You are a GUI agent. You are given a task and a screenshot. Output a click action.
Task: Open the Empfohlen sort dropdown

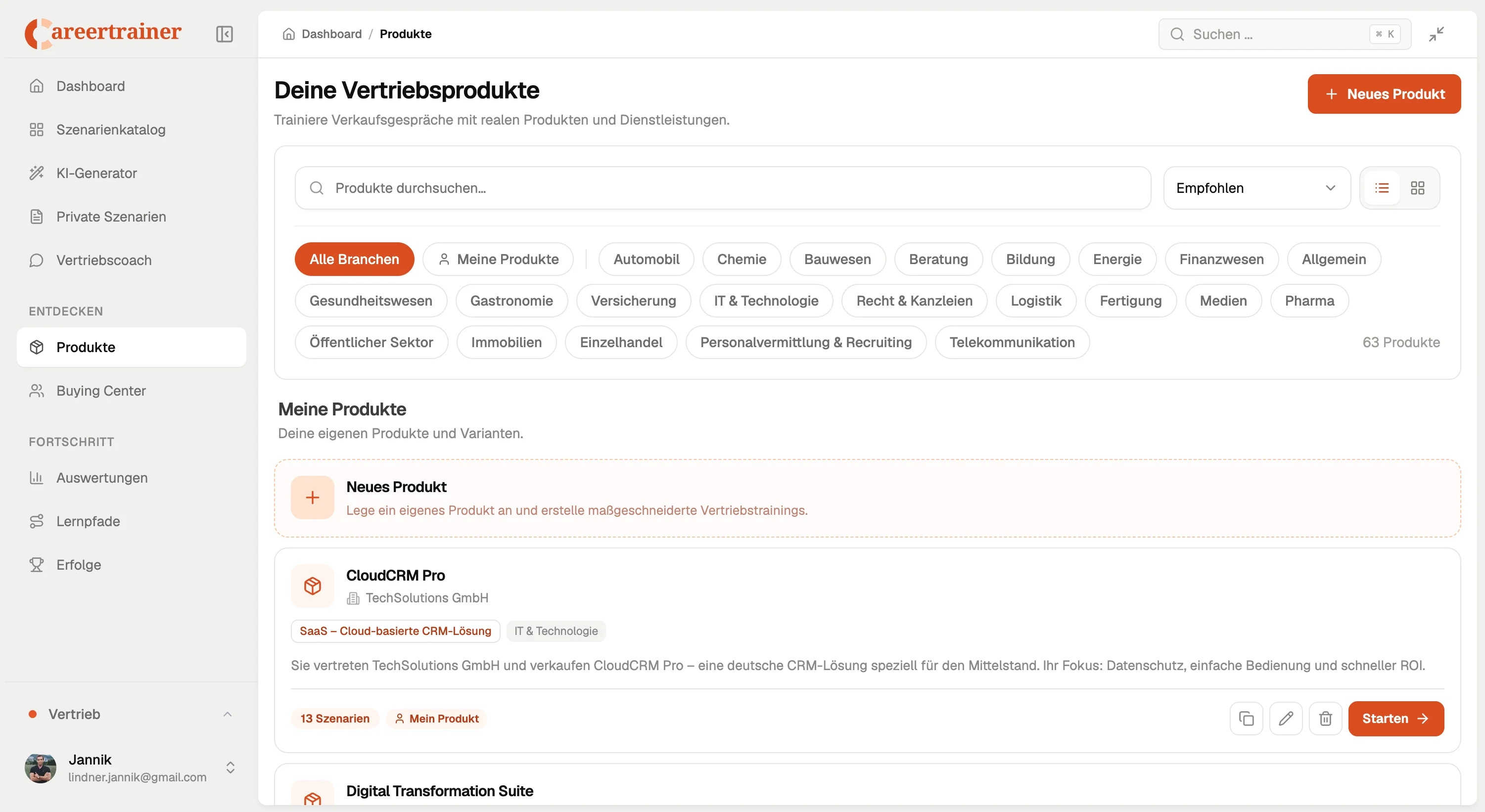tap(1257, 188)
